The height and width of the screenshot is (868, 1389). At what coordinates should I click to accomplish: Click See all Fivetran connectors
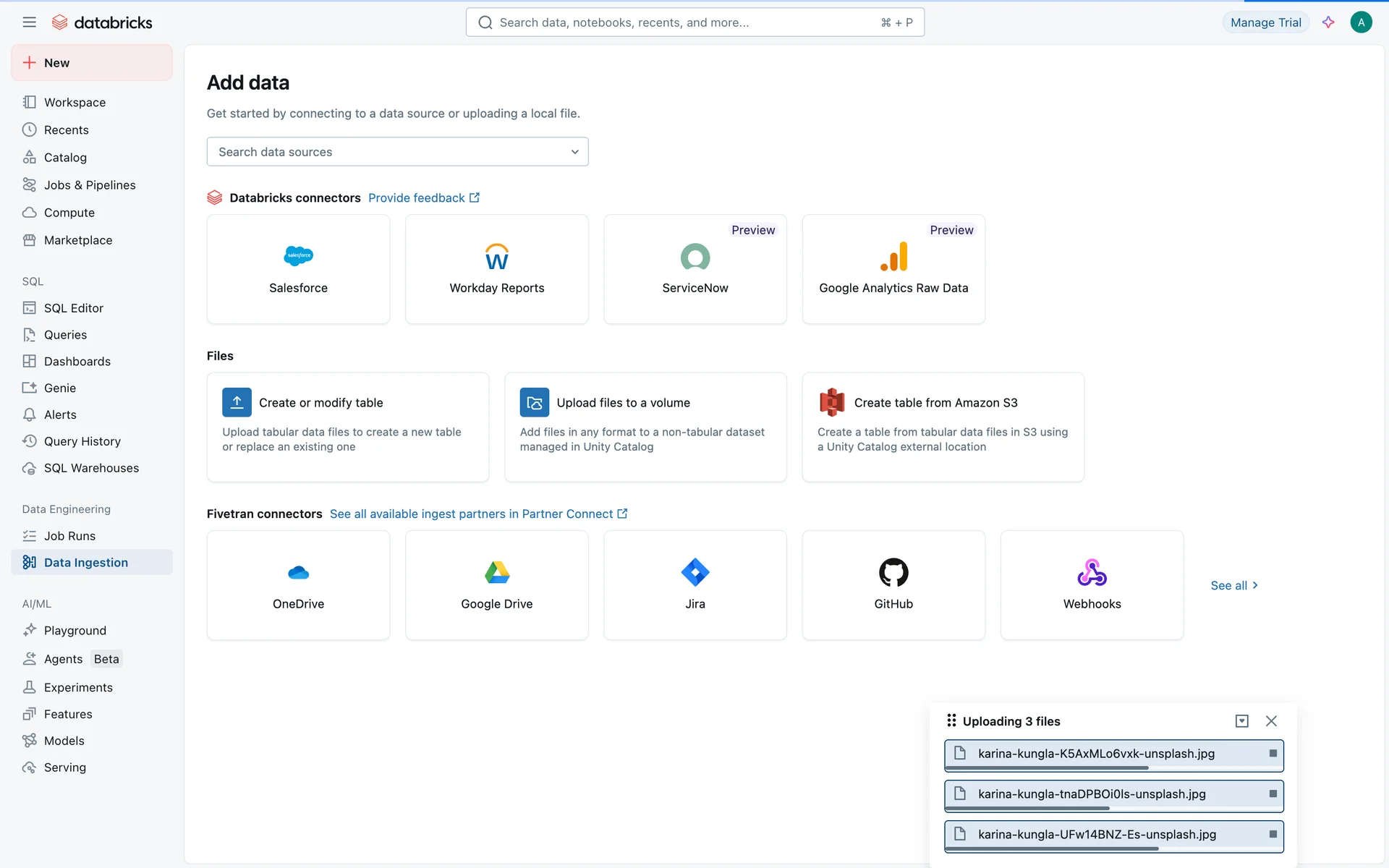point(1234,585)
